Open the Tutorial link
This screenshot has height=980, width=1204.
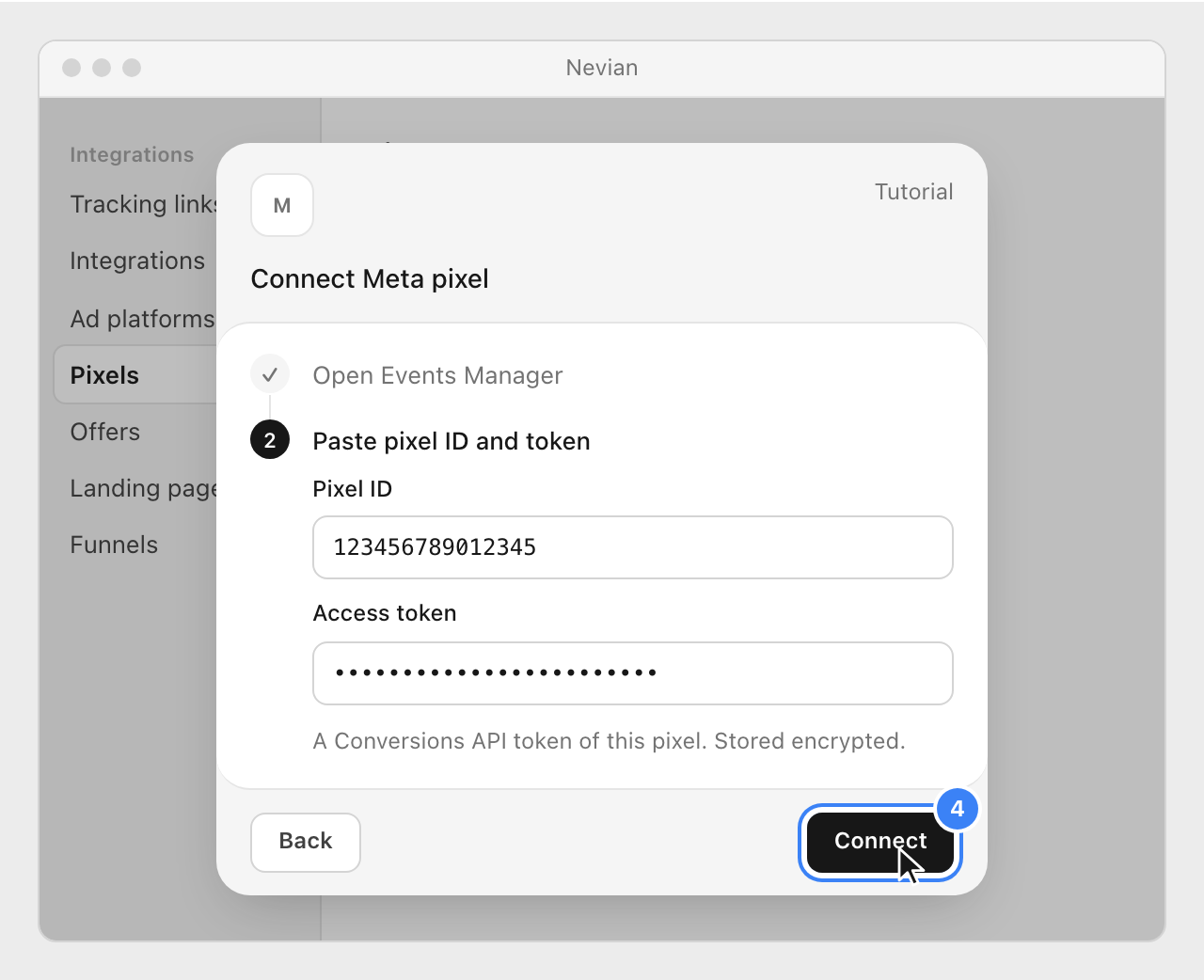click(x=913, y=192)
